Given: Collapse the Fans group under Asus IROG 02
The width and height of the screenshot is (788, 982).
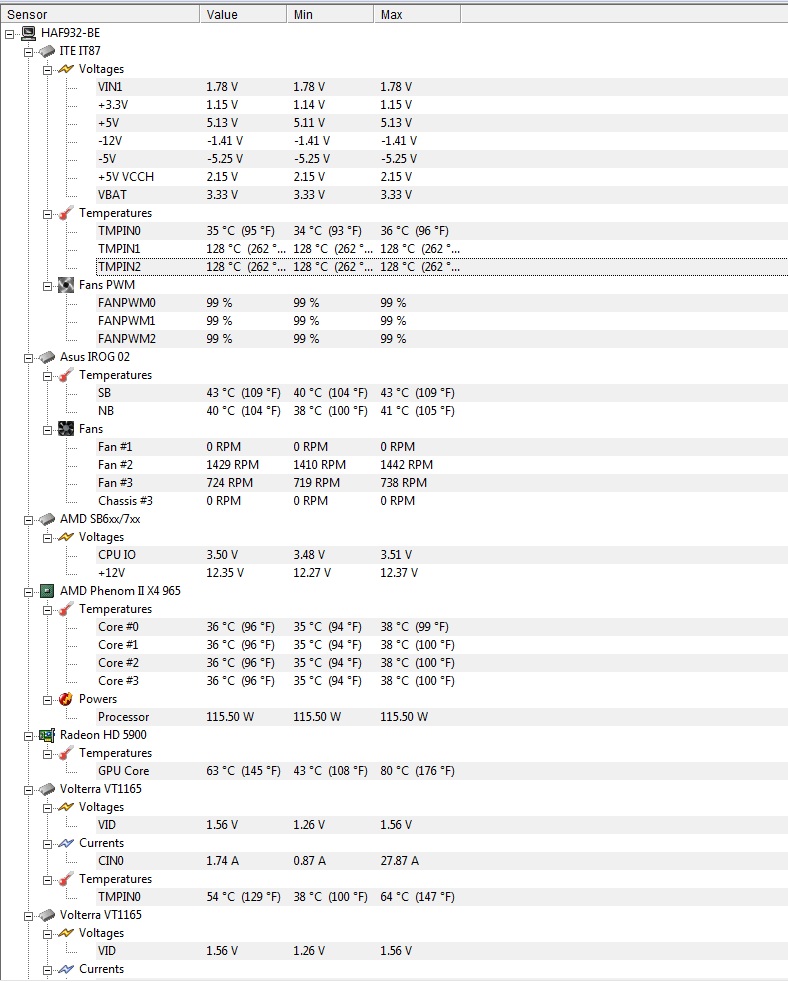Looking at the screenshot, I should (47, 430).
